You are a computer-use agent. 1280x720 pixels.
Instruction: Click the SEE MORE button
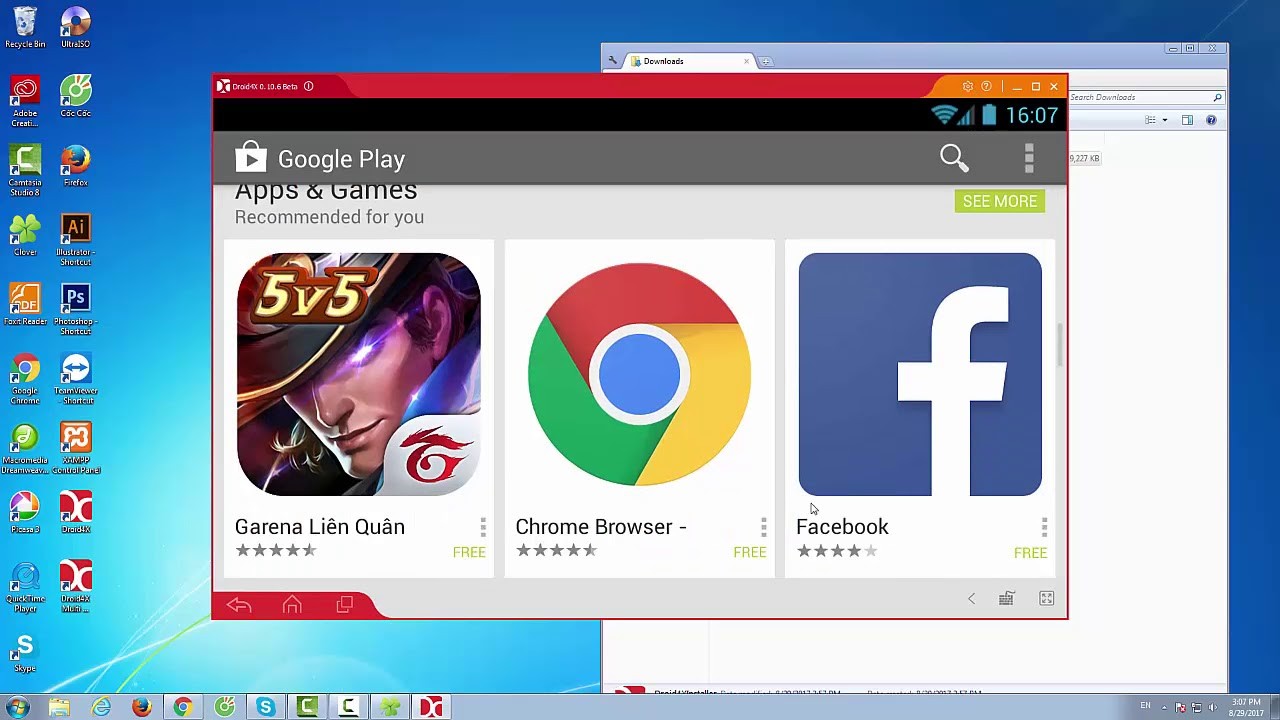tap(999, 201)
